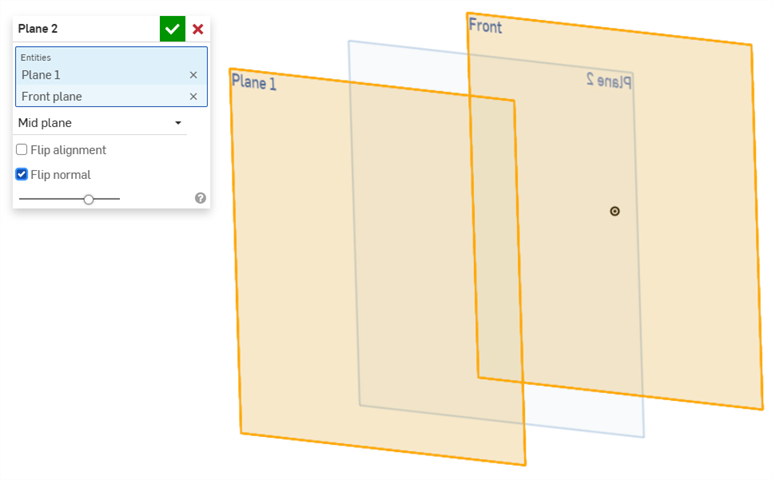Click the slider handle in the dialog

[89, 199]
